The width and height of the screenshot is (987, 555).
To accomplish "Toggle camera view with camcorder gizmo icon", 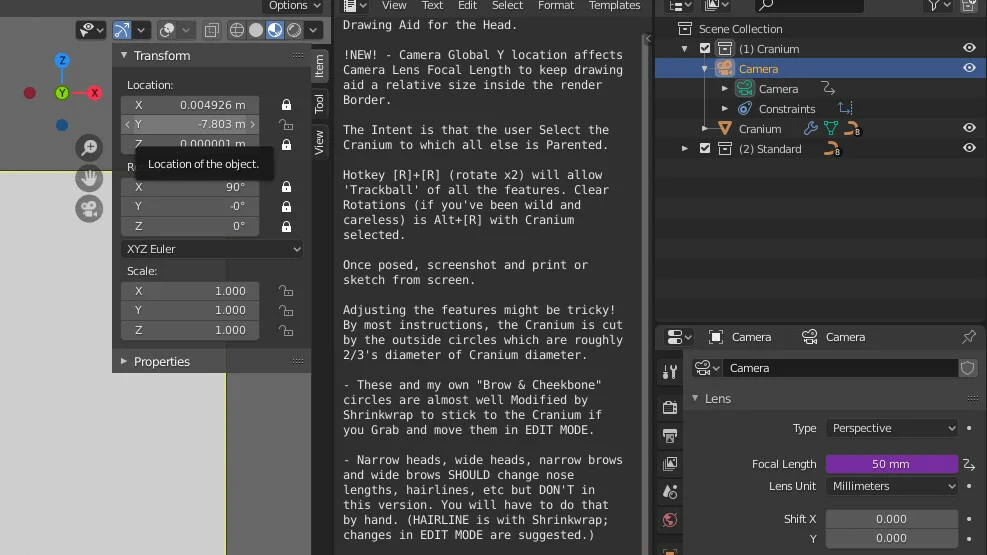I will (89, 208).
